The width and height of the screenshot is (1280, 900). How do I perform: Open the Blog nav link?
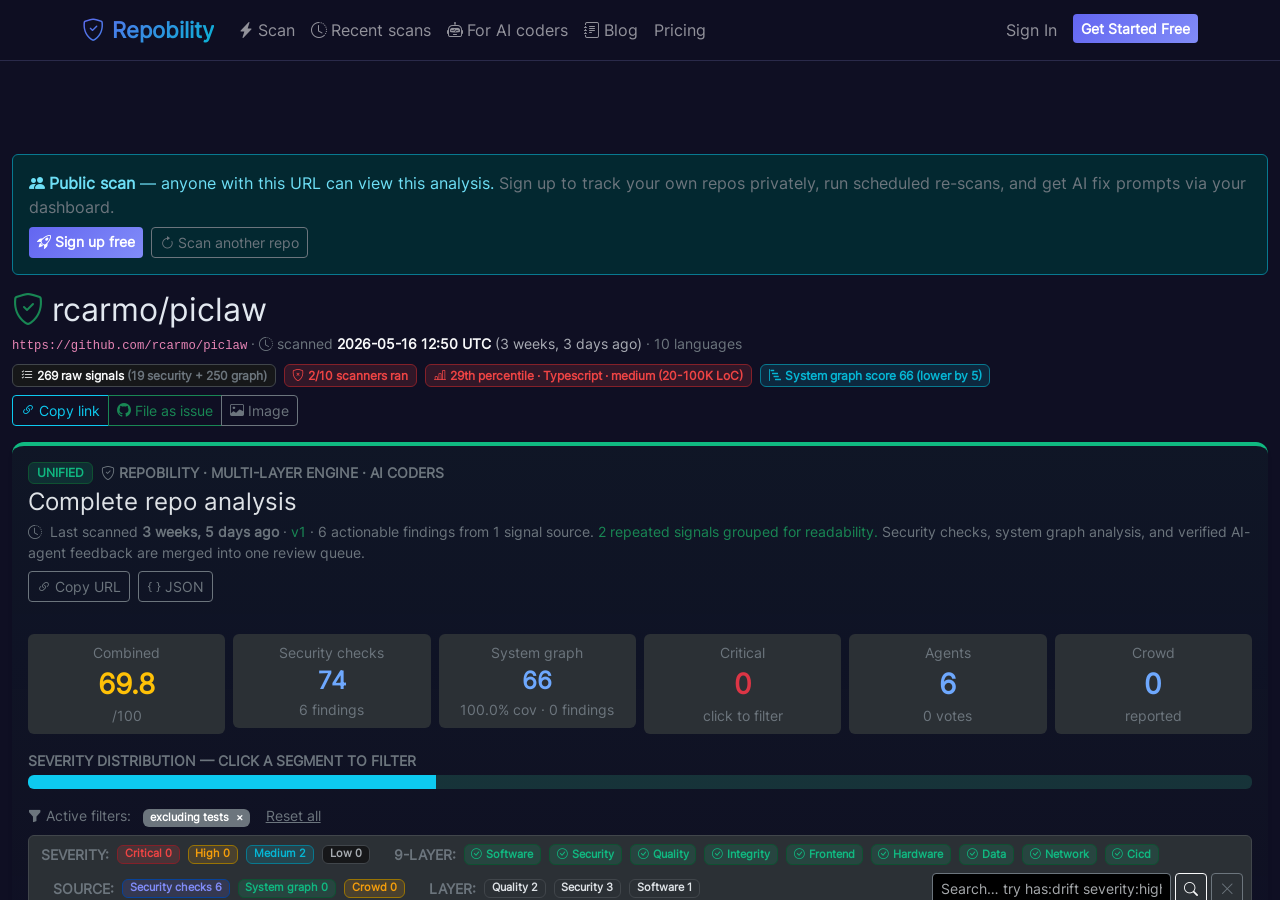coord(611,30)
